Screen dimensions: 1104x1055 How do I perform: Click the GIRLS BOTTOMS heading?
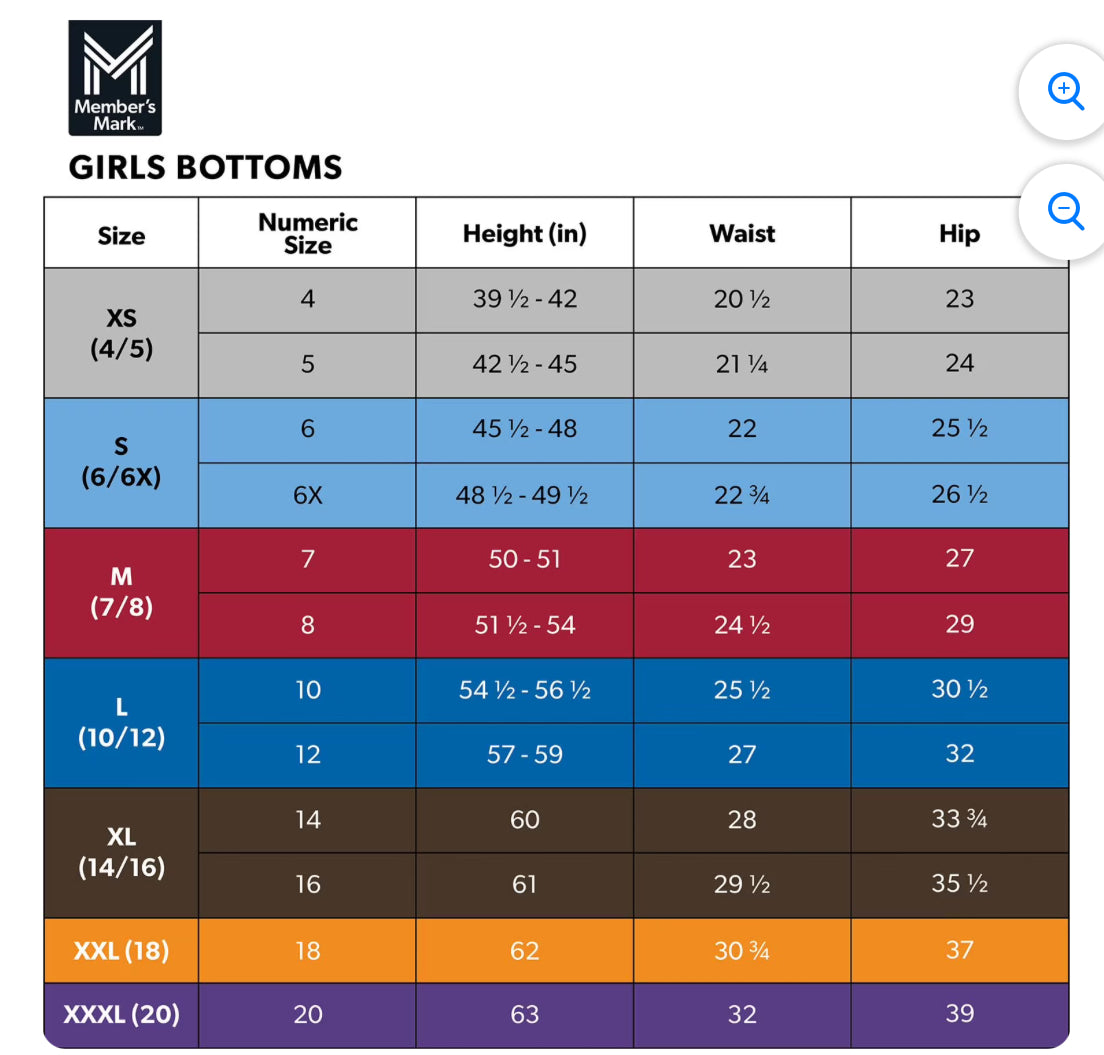[x=205, y=167]
